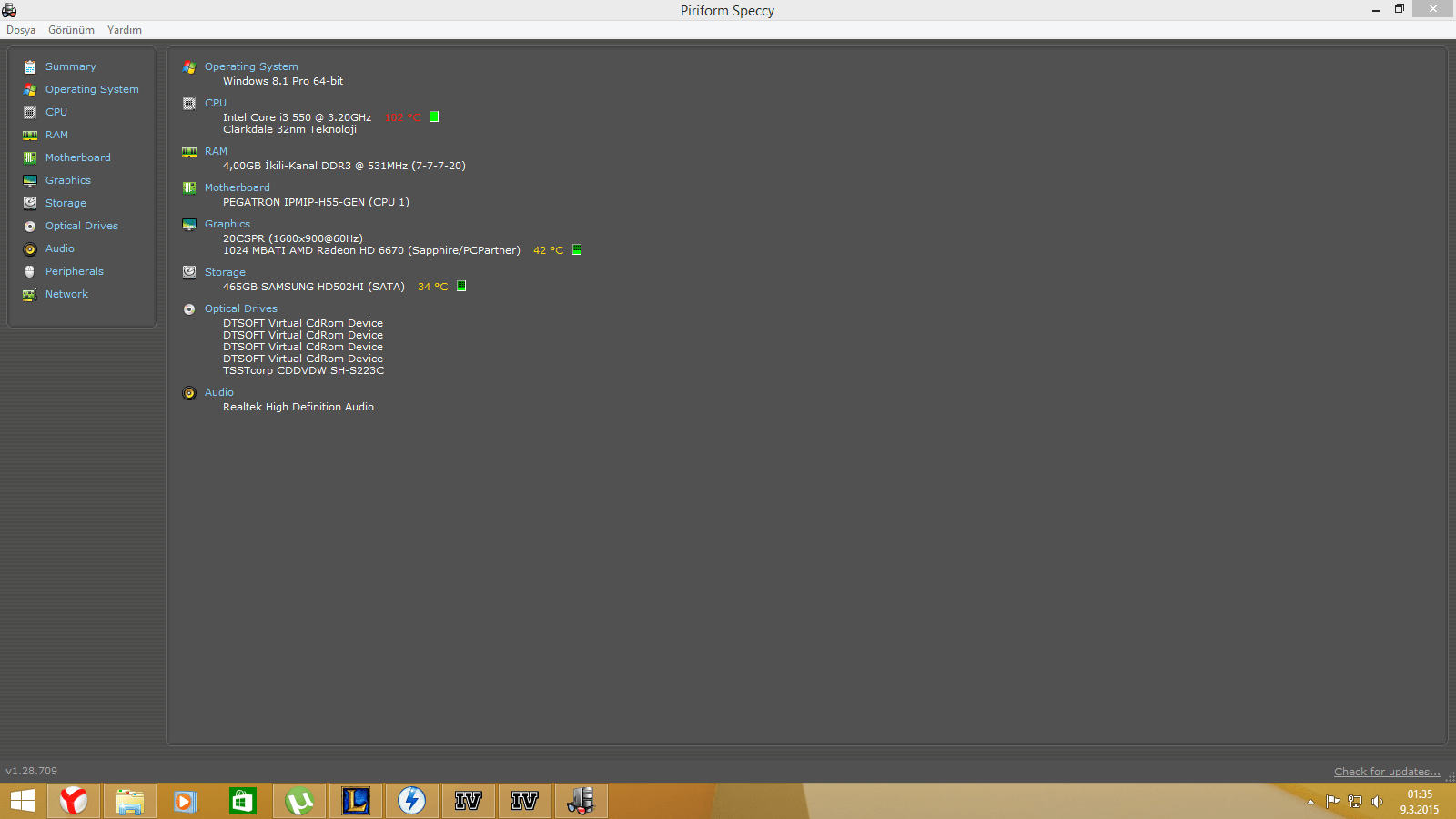Open the media player taskbar icon
This screenshot has height=819, width=1456.
186,801
